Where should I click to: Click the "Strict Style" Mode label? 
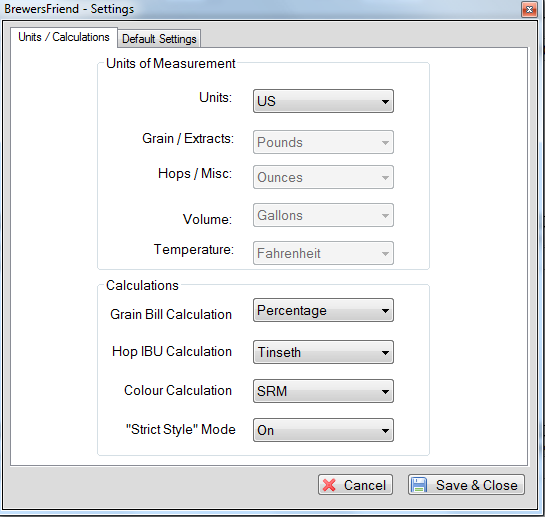click(180, 429)
